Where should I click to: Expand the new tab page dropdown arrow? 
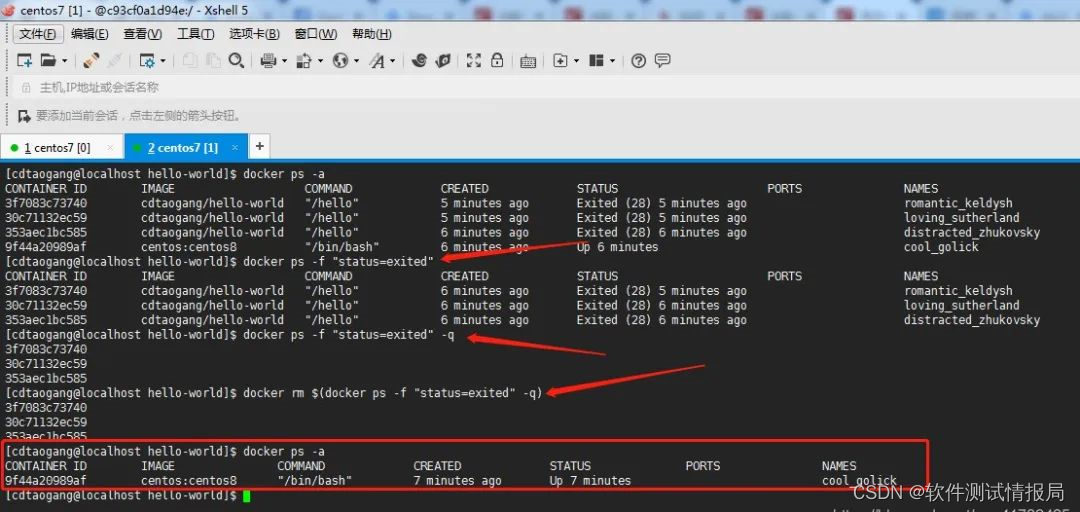click(x=577, y=61)
